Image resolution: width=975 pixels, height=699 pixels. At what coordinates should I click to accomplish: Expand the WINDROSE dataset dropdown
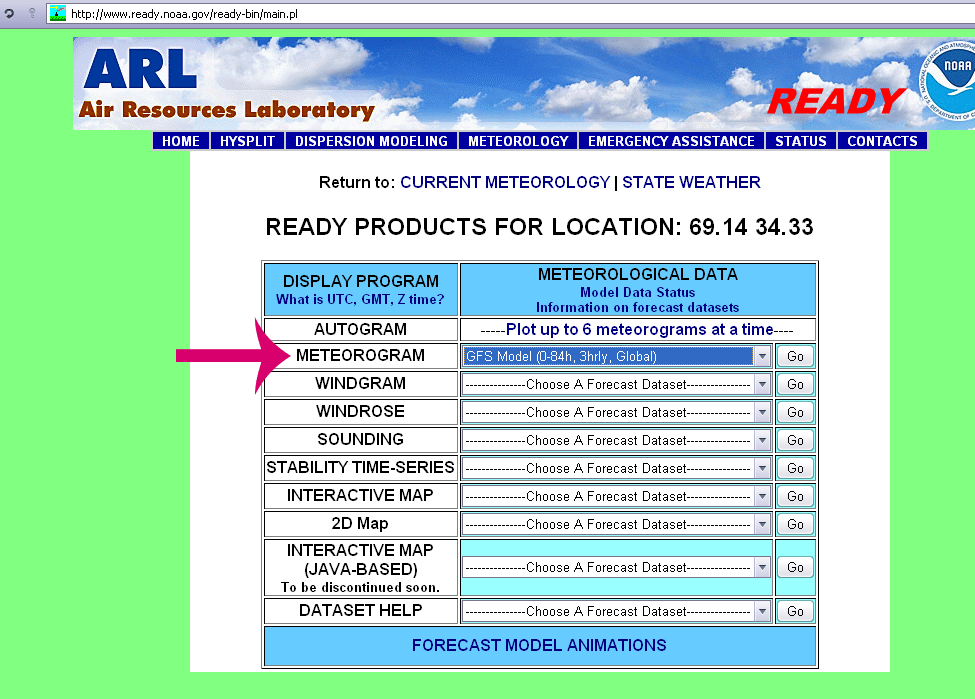(x=616, y=412)
